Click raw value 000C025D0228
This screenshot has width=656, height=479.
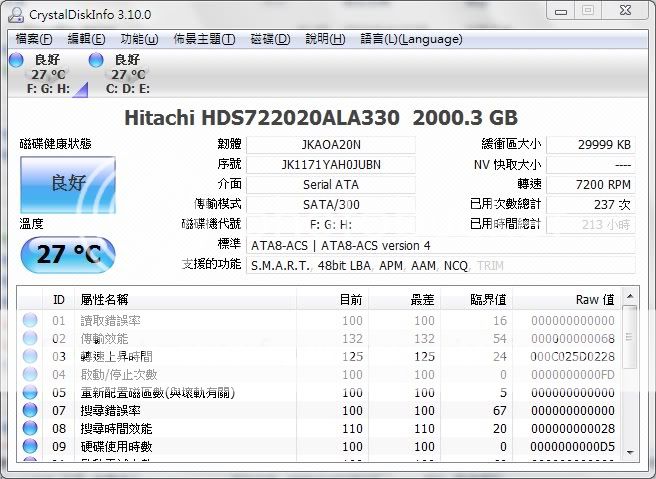tap(573, 357)
